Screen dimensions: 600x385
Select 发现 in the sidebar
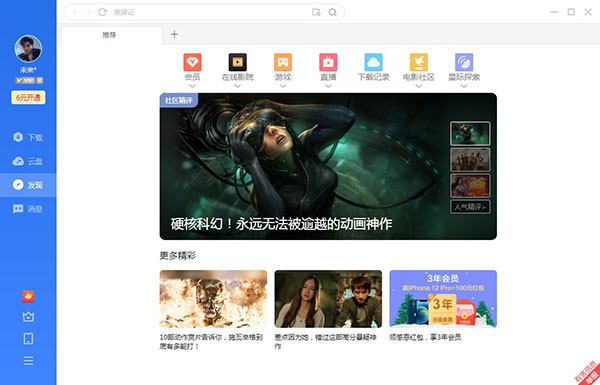(x=28, y=185)
